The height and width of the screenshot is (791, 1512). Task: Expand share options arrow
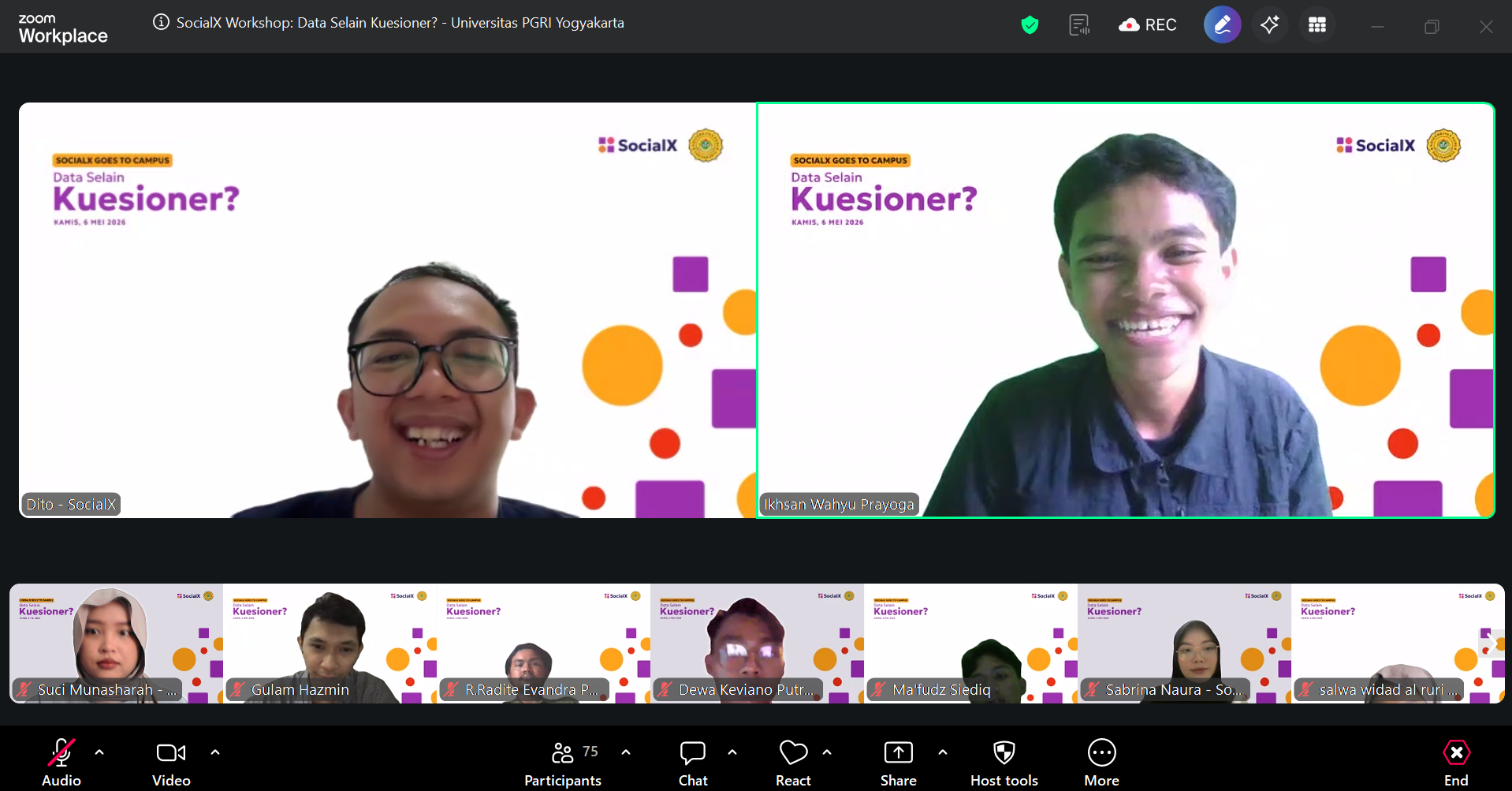click(x=943, y=752)
